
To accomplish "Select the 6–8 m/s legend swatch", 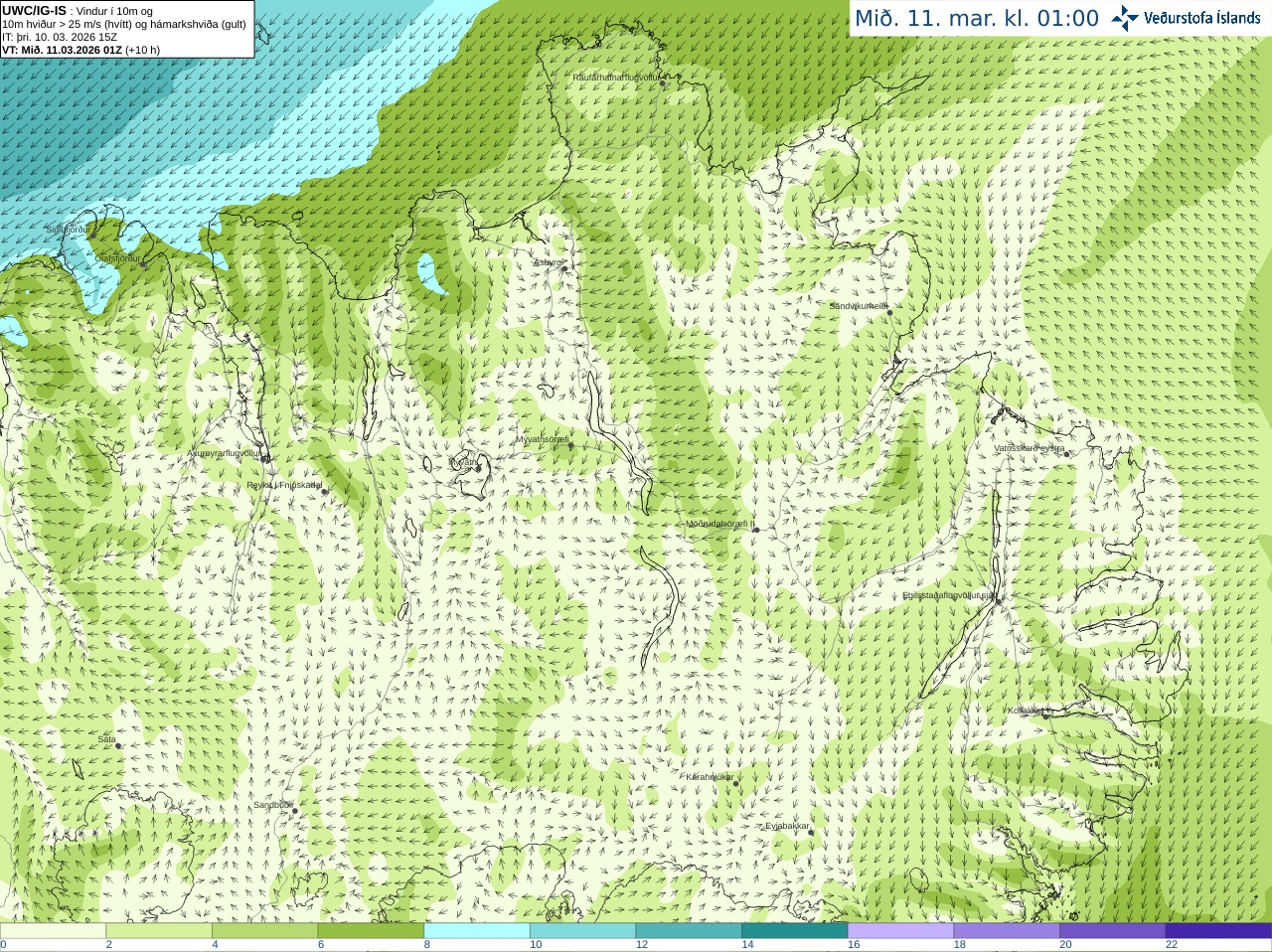I will [x=371, y=930].
